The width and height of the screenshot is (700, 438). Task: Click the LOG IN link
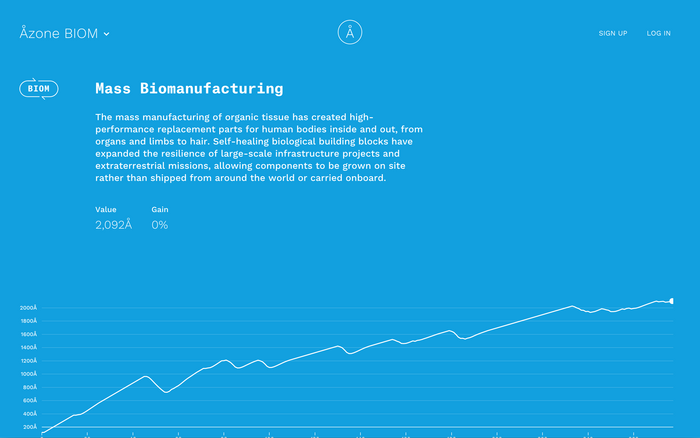658,33
